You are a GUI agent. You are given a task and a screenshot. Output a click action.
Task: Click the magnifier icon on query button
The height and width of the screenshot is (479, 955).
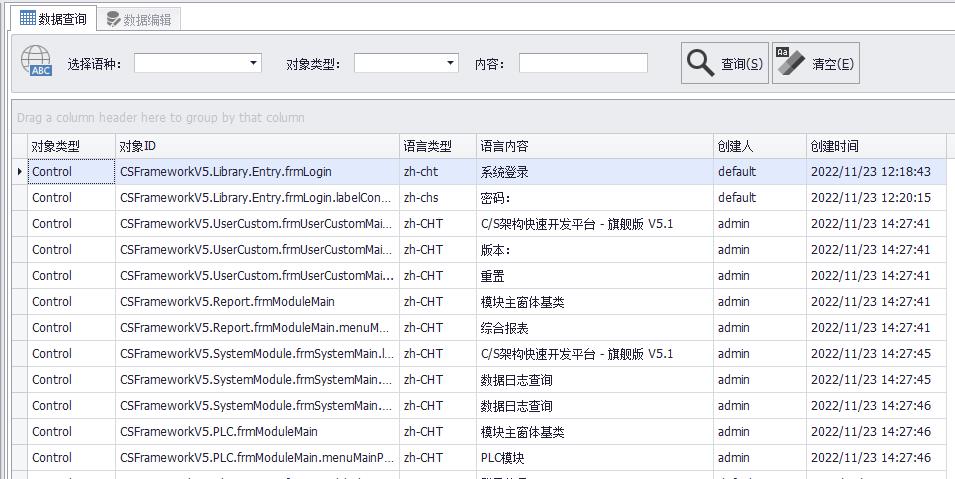700,63
